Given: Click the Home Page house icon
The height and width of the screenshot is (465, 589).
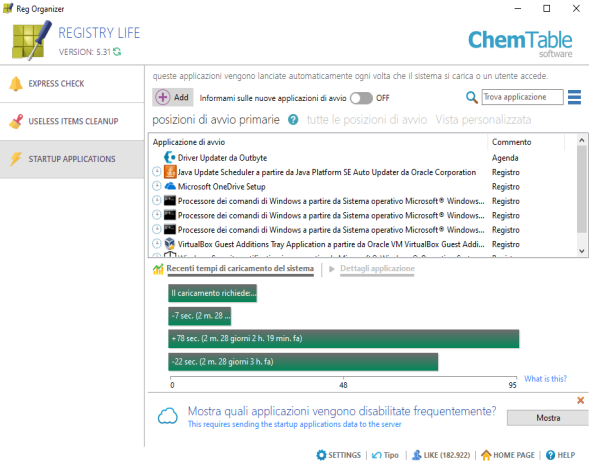Looking at the screenshot, I should [x=486, y=455].
